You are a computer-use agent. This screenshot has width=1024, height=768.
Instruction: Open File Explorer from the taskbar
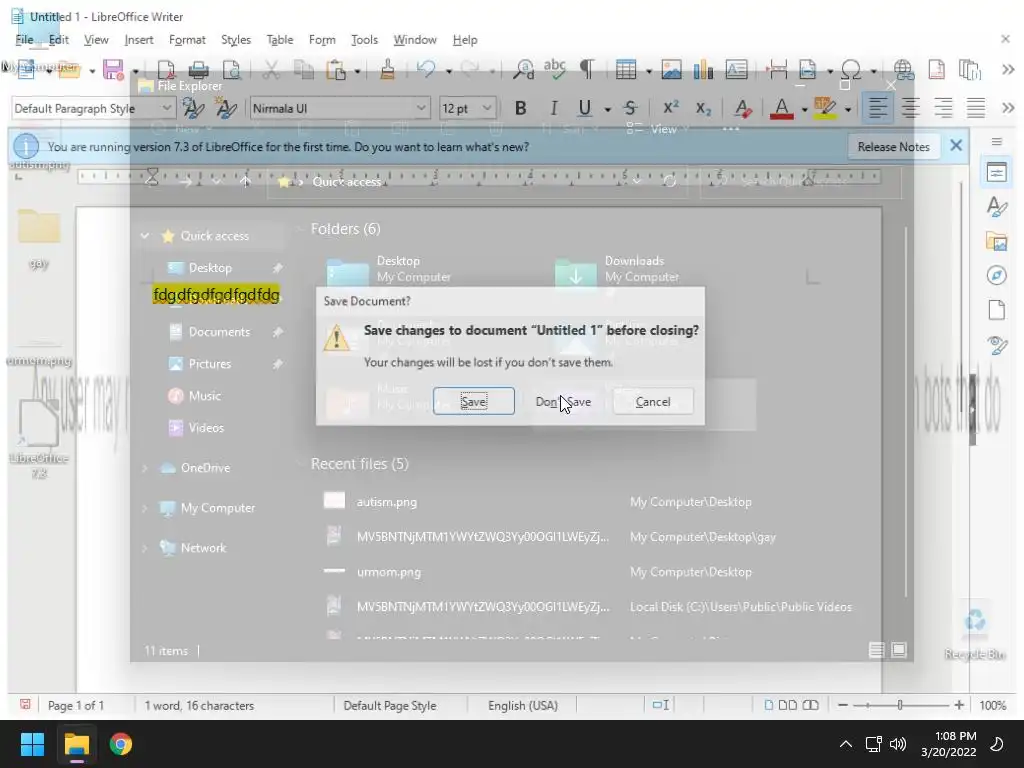76,744
